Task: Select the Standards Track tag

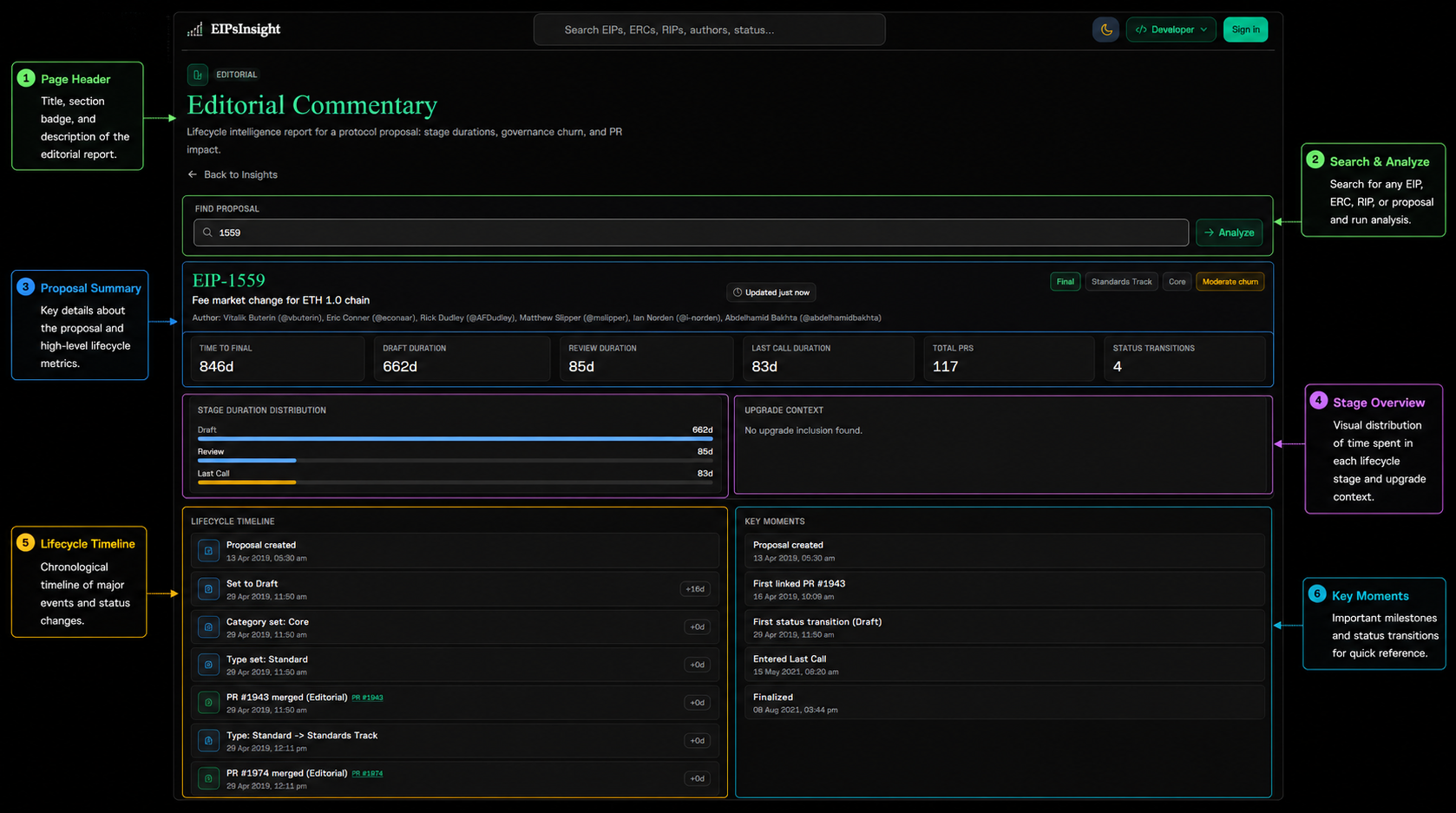Action: [1121, 282]
